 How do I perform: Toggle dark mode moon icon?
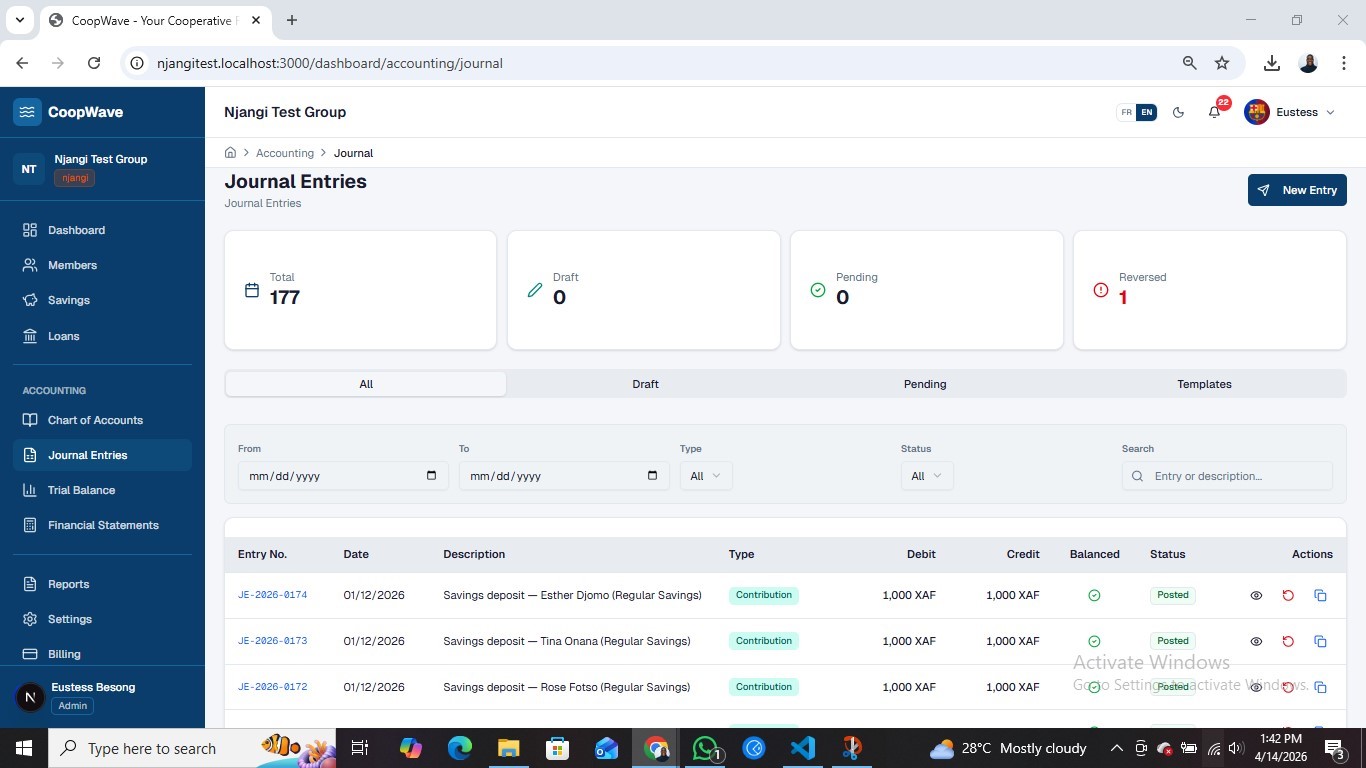pos(1178,112)
